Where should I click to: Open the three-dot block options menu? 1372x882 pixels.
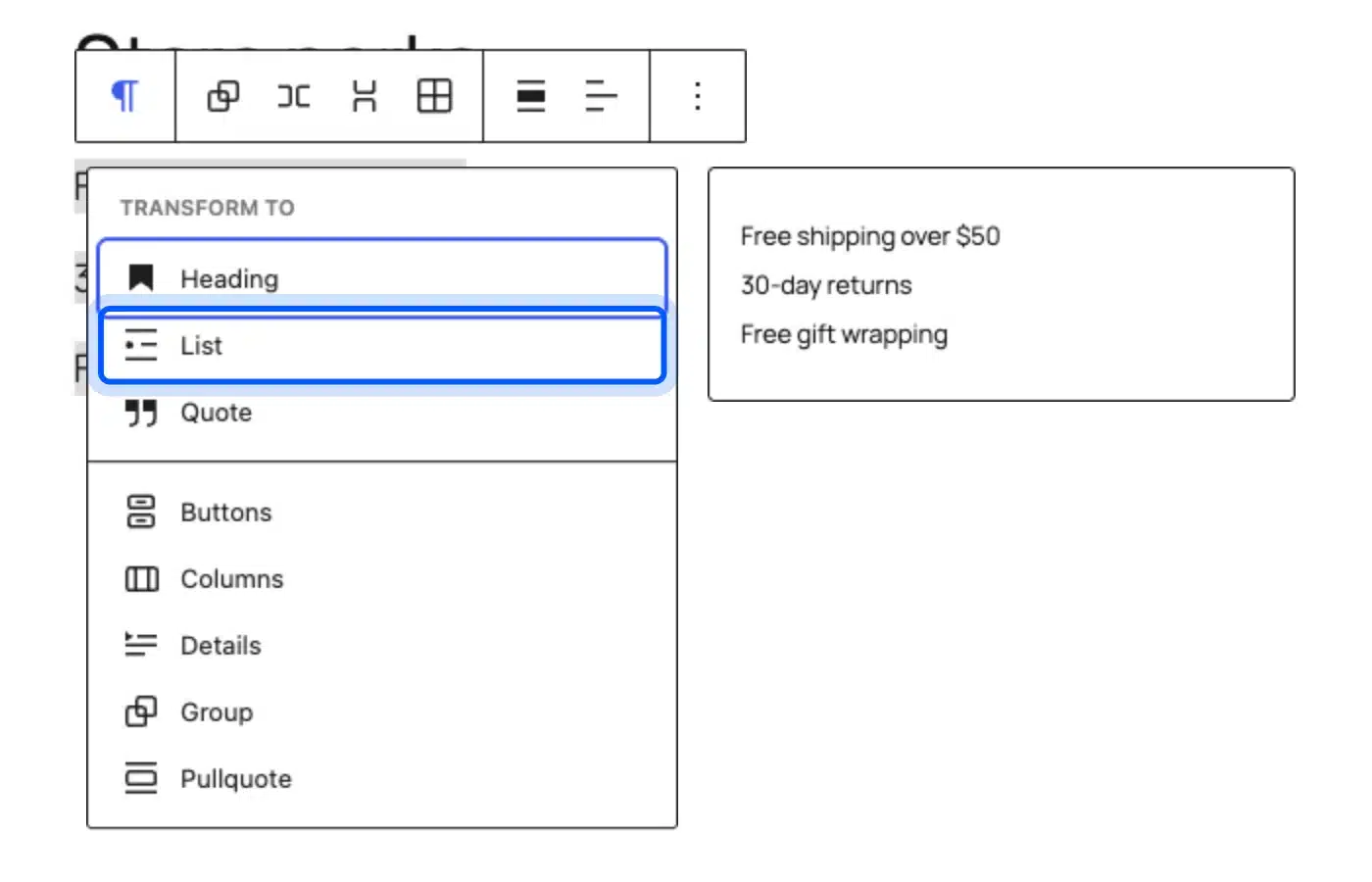698,96
